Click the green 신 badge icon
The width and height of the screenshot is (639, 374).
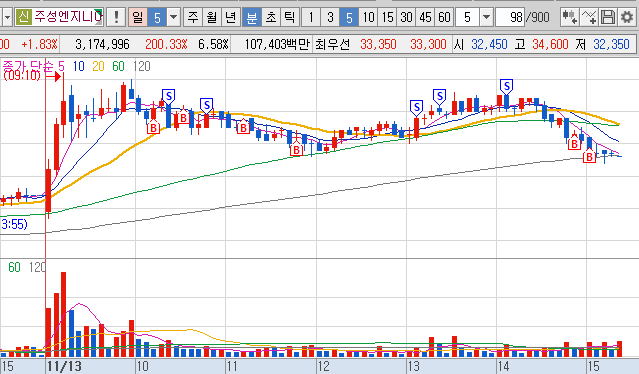click(x=24, y=17)
